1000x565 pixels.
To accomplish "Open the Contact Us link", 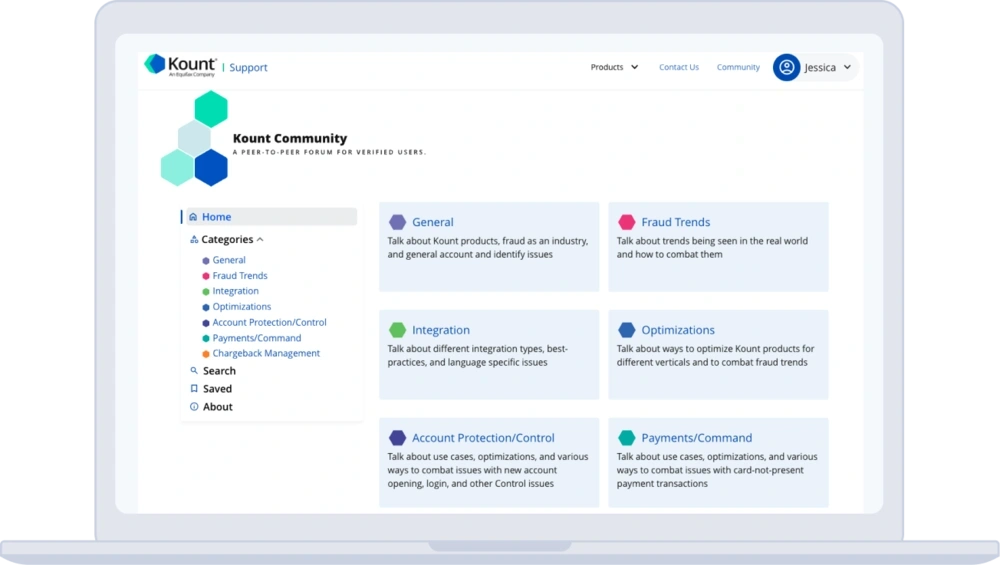I will point(678,67).
